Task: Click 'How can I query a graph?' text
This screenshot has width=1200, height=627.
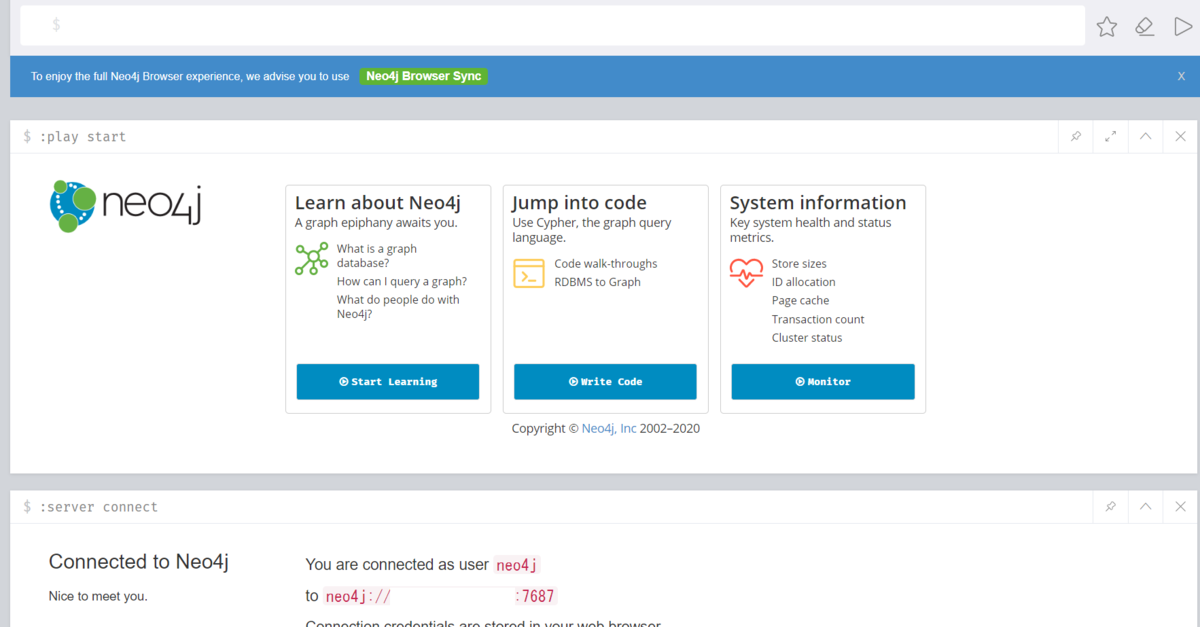Action: (x=402, y=282)
